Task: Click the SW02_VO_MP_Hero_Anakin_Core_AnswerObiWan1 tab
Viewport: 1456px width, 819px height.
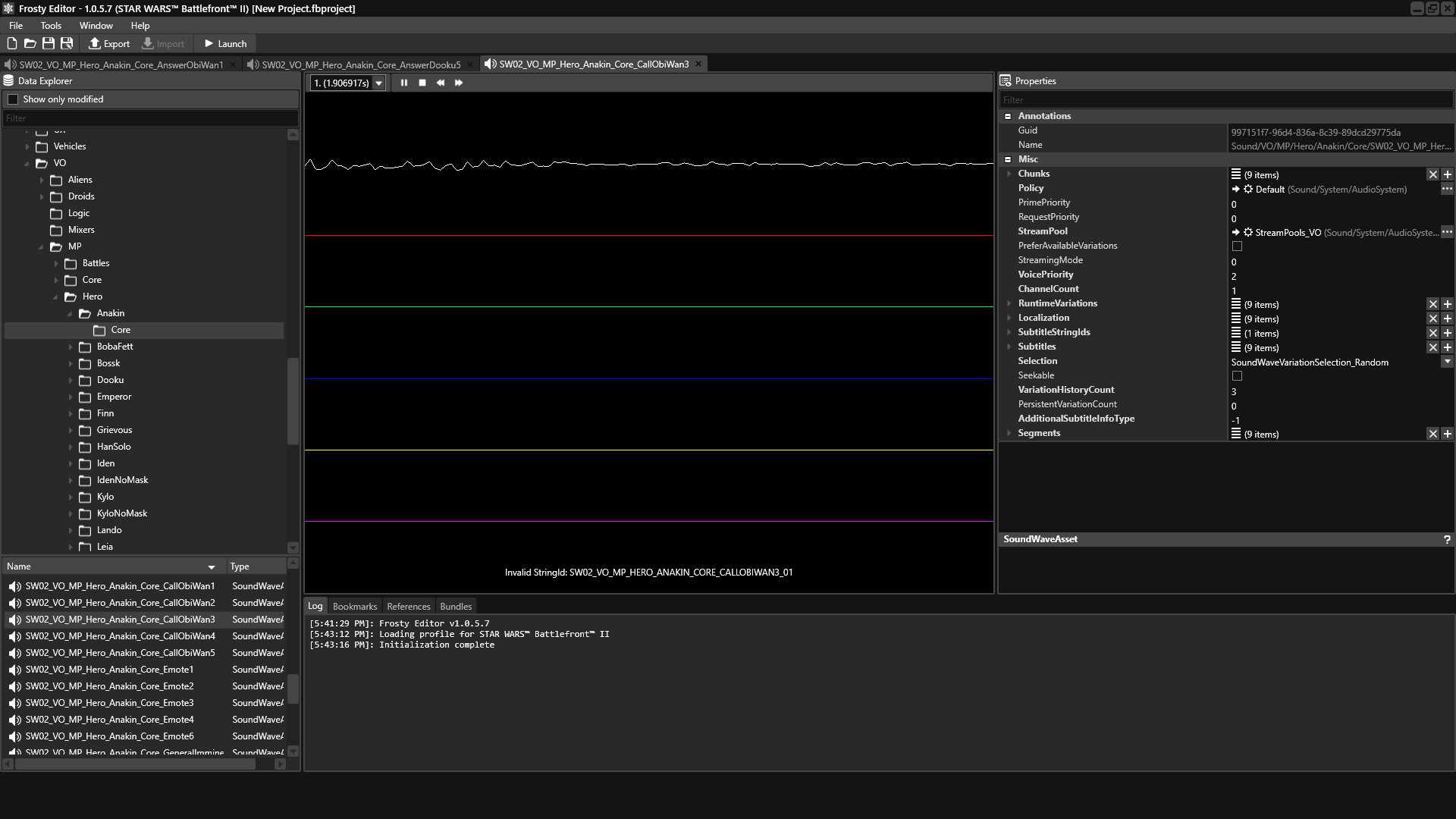Action: 119,64
